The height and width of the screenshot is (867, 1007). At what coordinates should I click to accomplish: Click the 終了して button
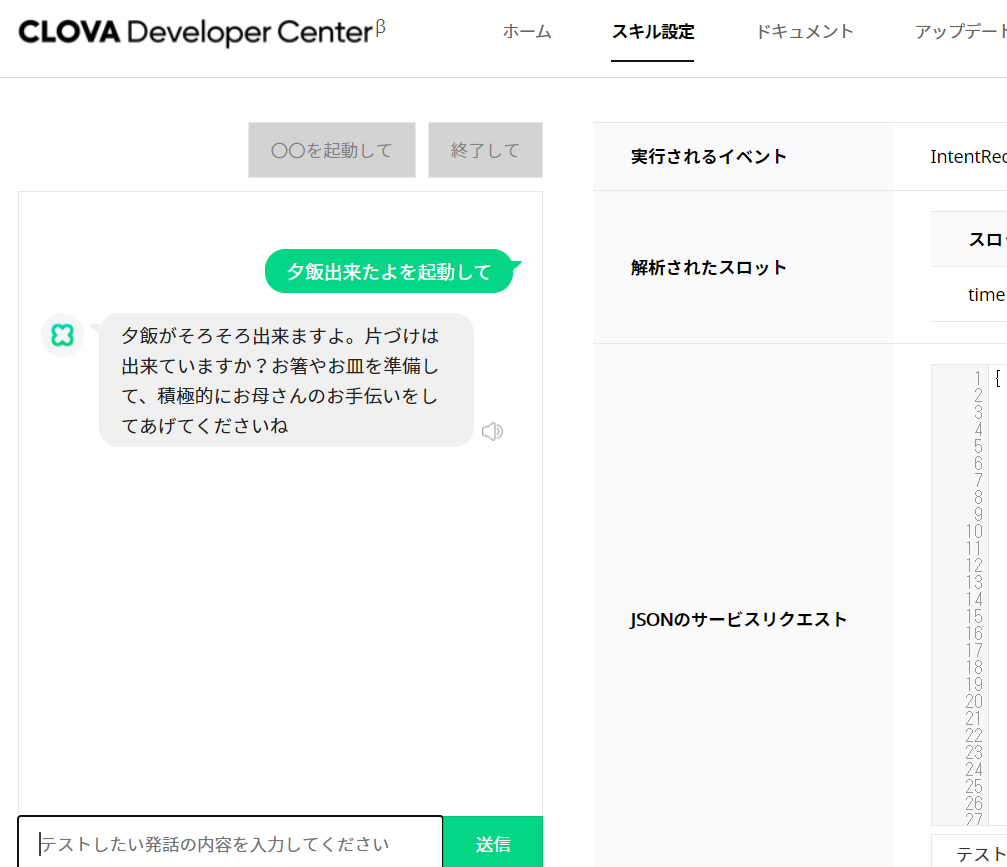[485, 150]
